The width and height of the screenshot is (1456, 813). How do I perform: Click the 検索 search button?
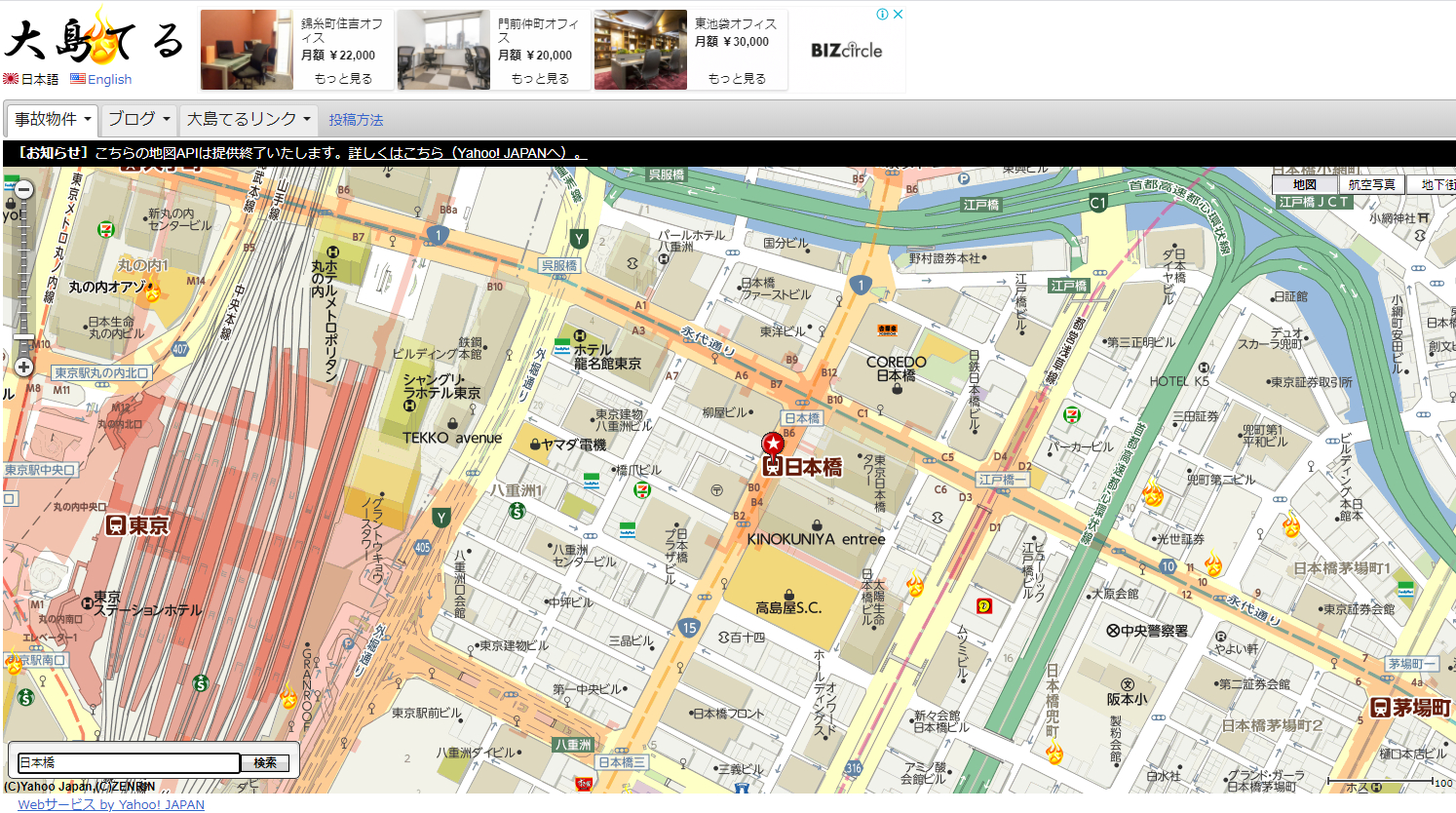265,762
